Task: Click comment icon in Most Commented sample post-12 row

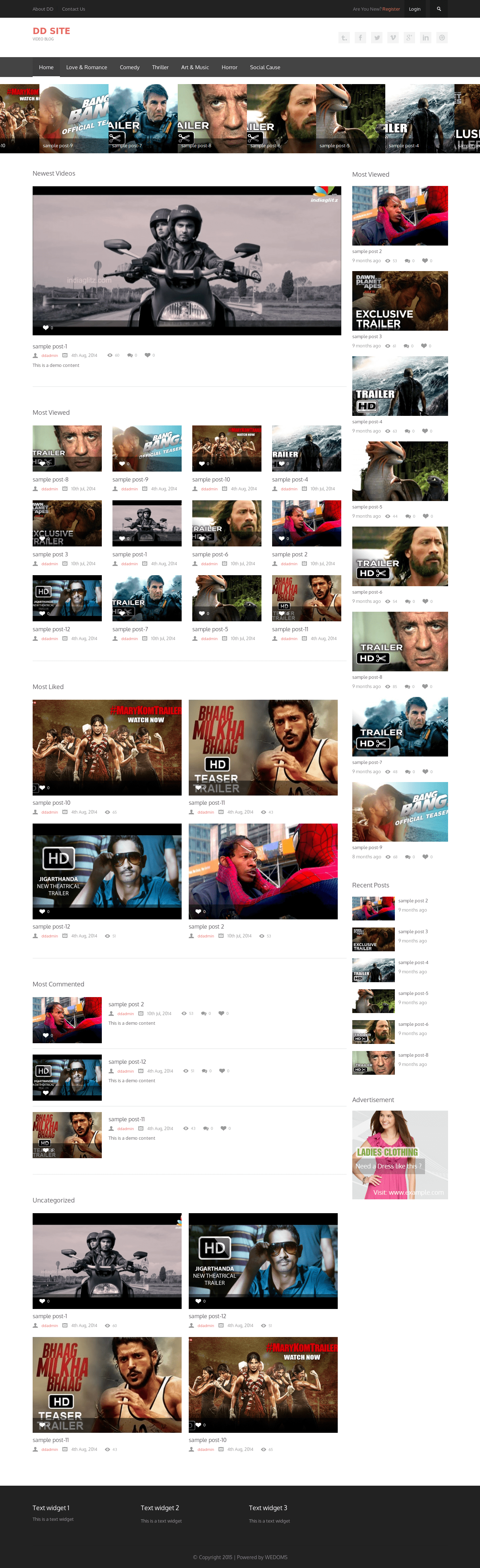Action: tap(205, 1071)
